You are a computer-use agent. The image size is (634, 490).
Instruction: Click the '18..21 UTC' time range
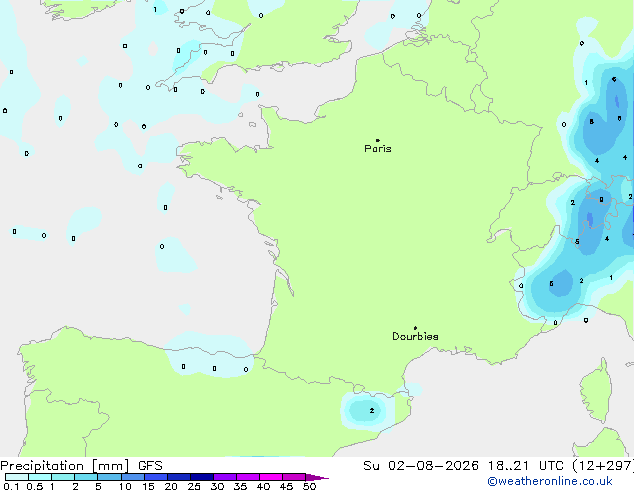click(x=525, y=466)
